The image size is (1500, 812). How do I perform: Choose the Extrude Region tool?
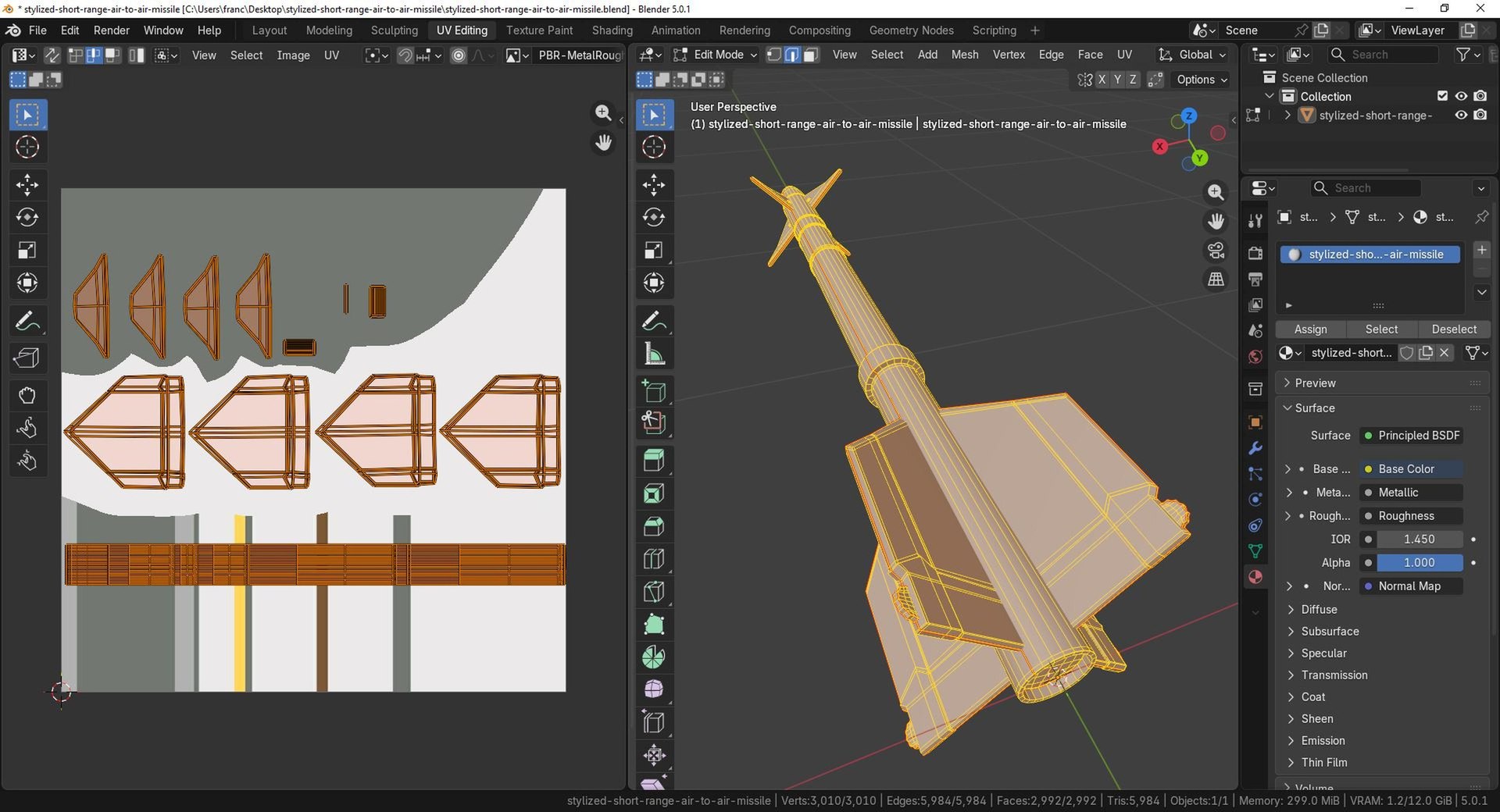click(654, 461)
